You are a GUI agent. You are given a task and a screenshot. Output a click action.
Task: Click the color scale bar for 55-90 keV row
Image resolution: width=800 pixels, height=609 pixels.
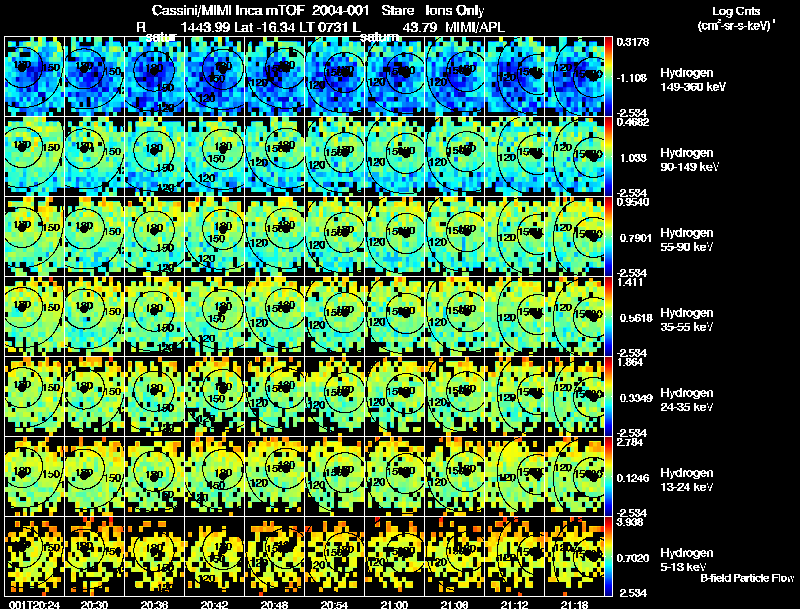608,237
